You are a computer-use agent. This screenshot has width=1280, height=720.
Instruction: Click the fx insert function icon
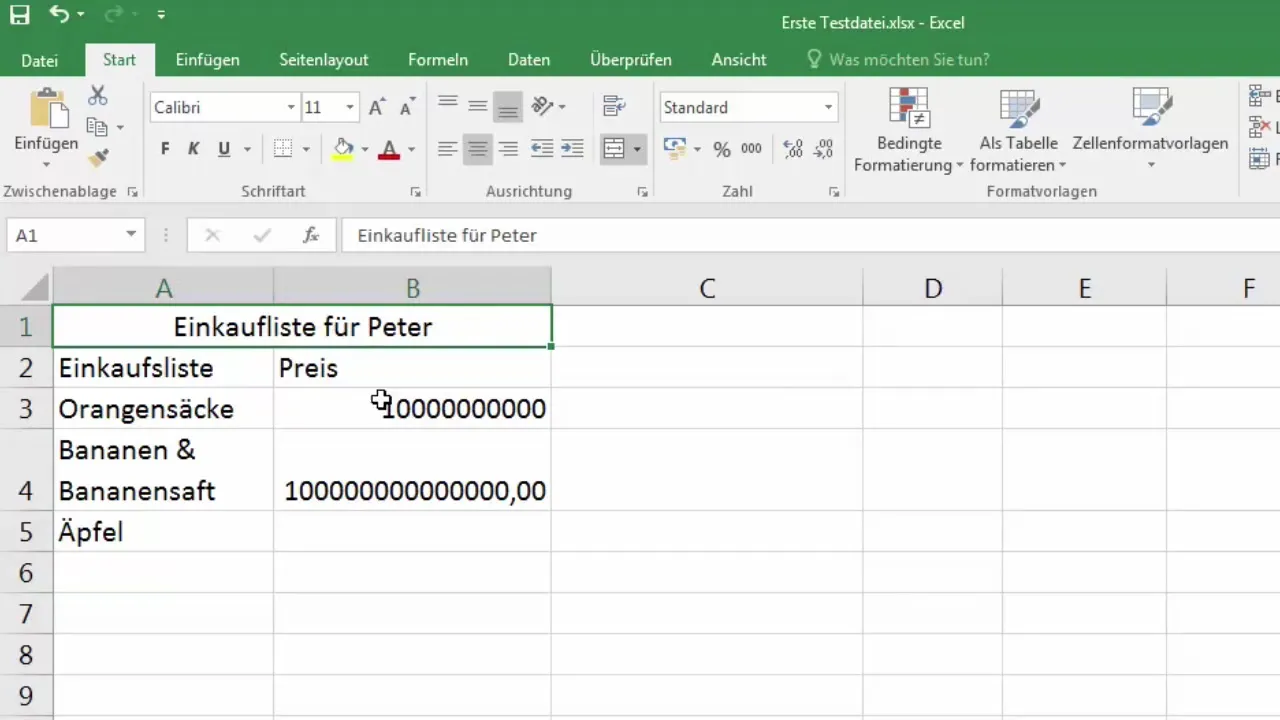[x=311, y=236]
